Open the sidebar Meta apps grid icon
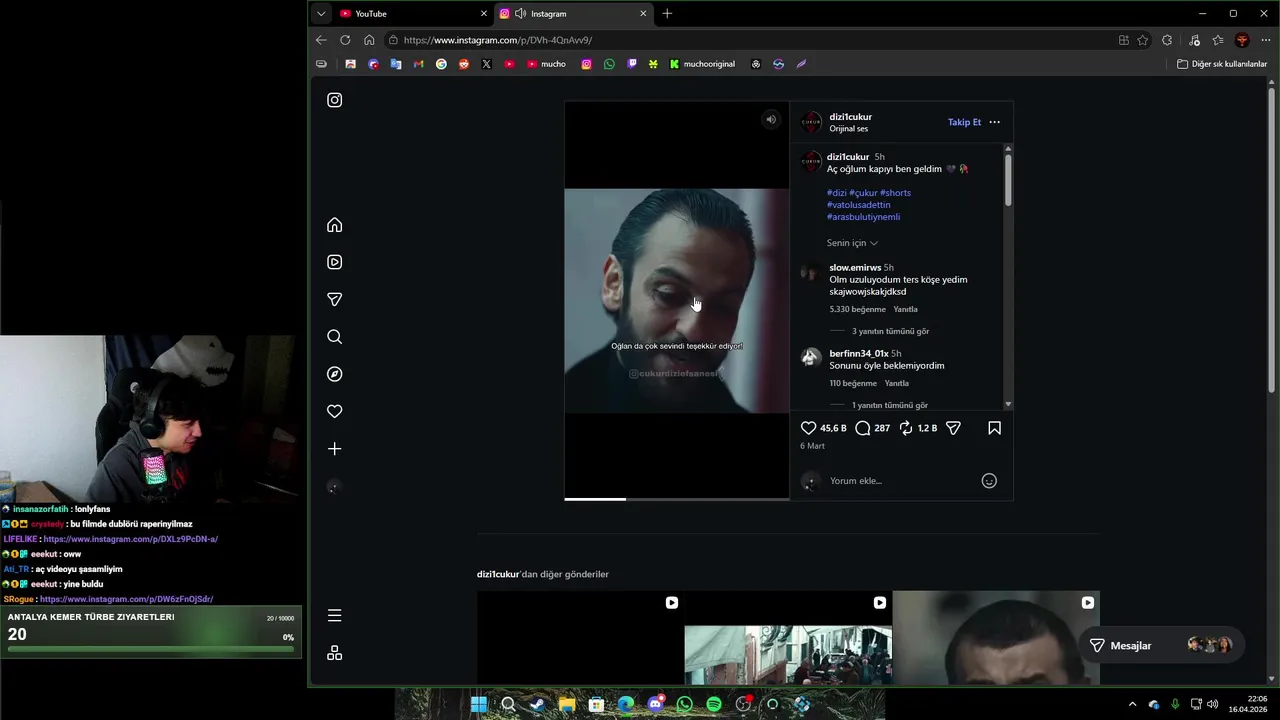 click(x=335, y=653)
